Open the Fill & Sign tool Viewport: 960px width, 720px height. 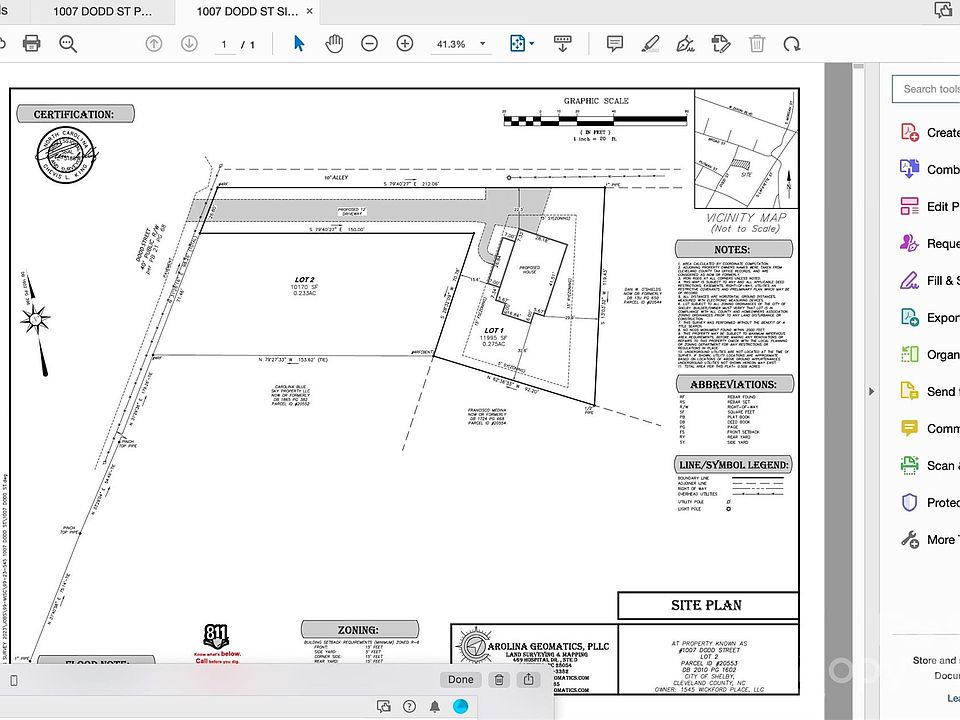click(929, 280)
